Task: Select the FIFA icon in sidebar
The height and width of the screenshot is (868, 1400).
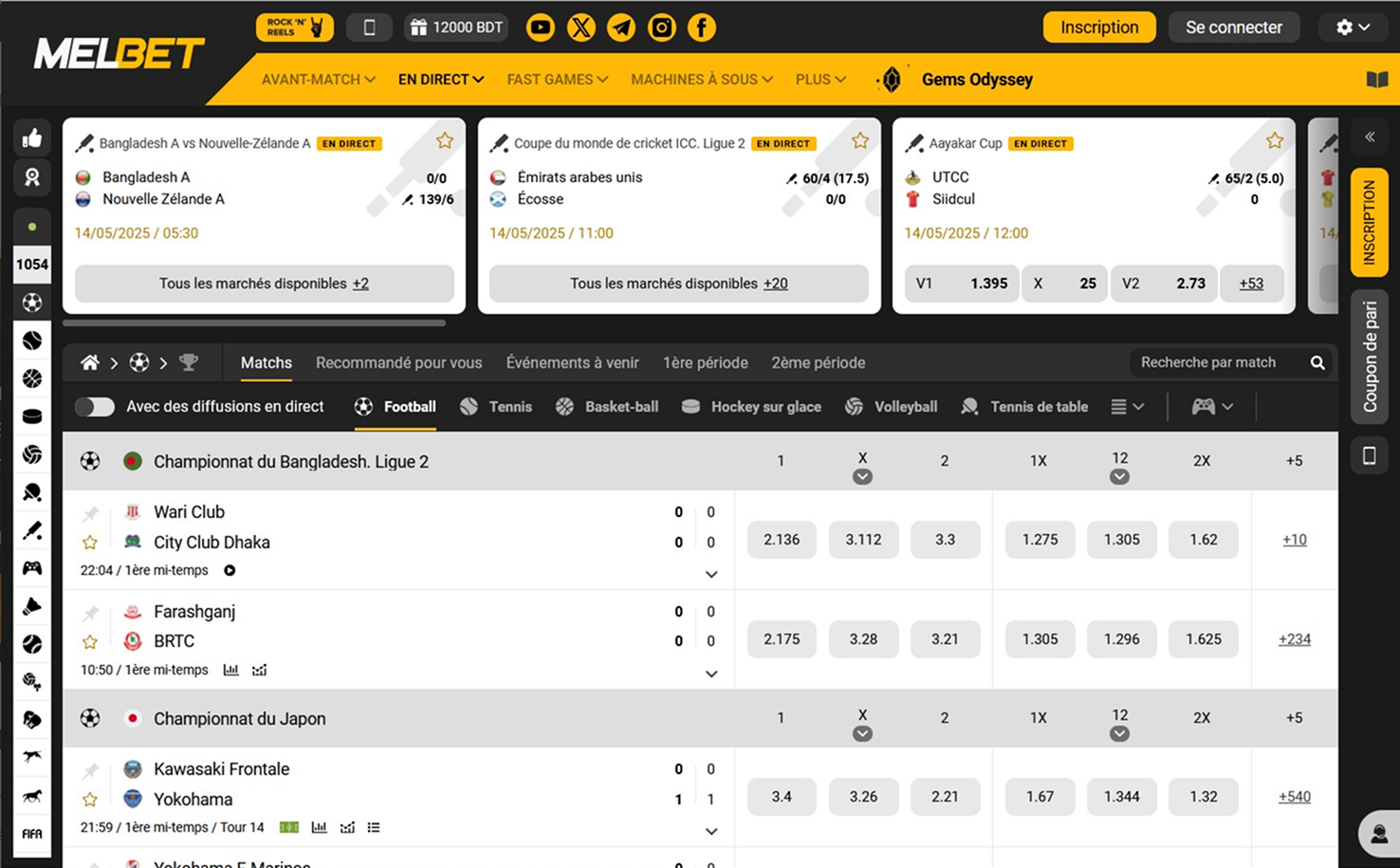Action: [x=32, y=834]
